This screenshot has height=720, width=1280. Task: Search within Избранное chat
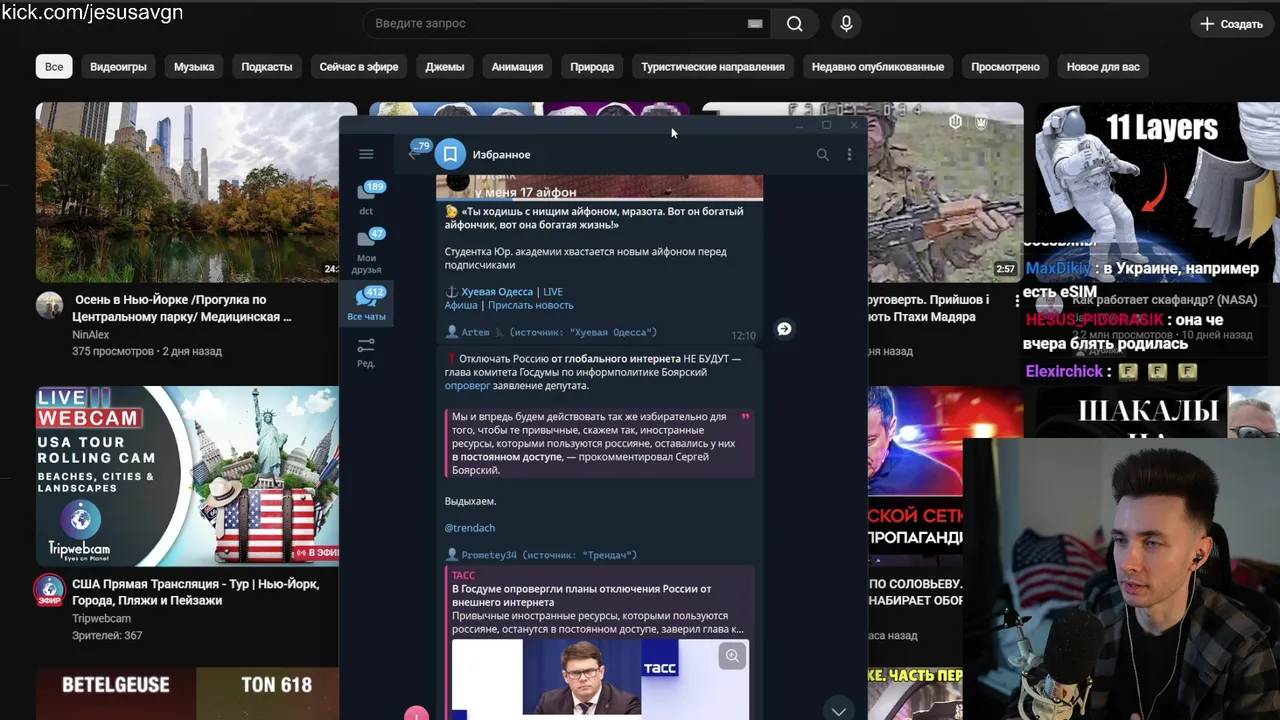click(822, 154)
